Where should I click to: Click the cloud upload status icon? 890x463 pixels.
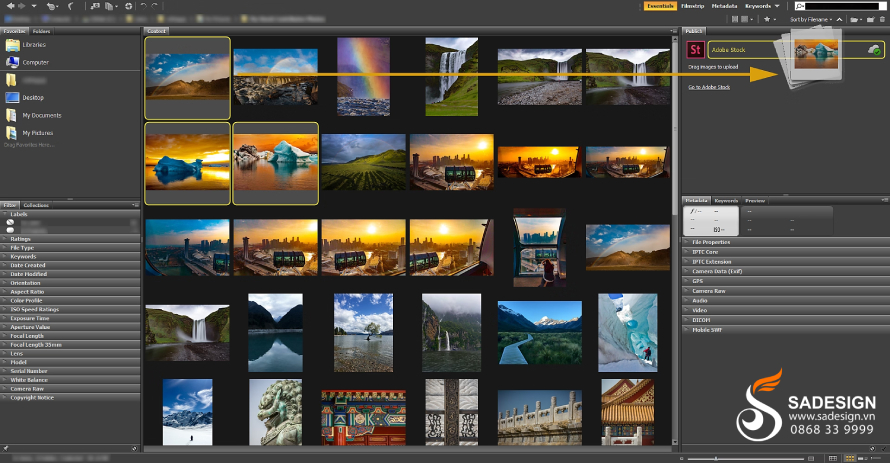(x=875, y=50)
